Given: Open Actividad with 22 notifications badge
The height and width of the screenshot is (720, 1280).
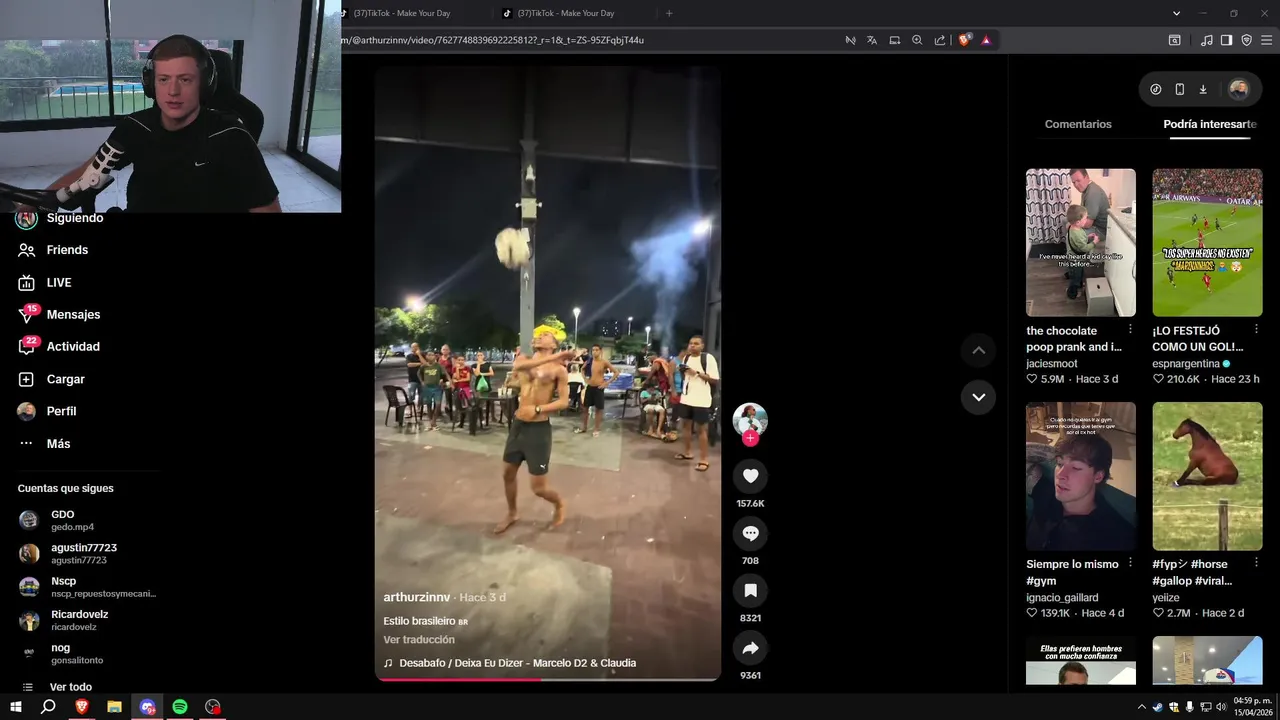Looking at the screenshot, I should pos(59,346).
